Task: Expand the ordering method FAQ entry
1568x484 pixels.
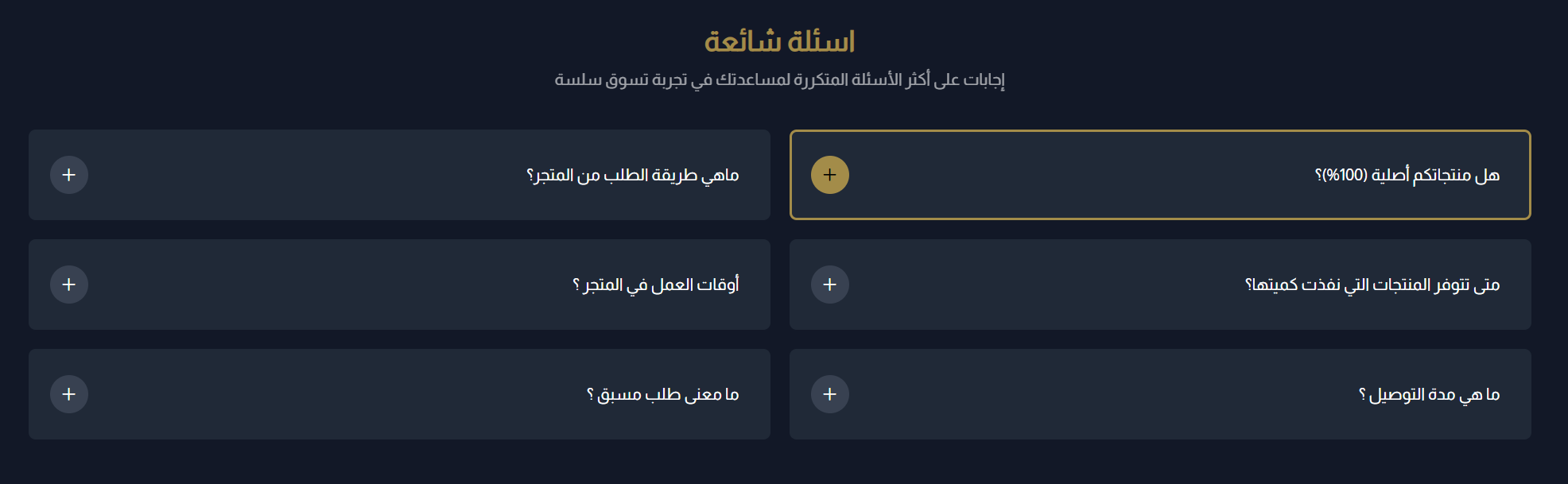Action: [x=398, y=175]
